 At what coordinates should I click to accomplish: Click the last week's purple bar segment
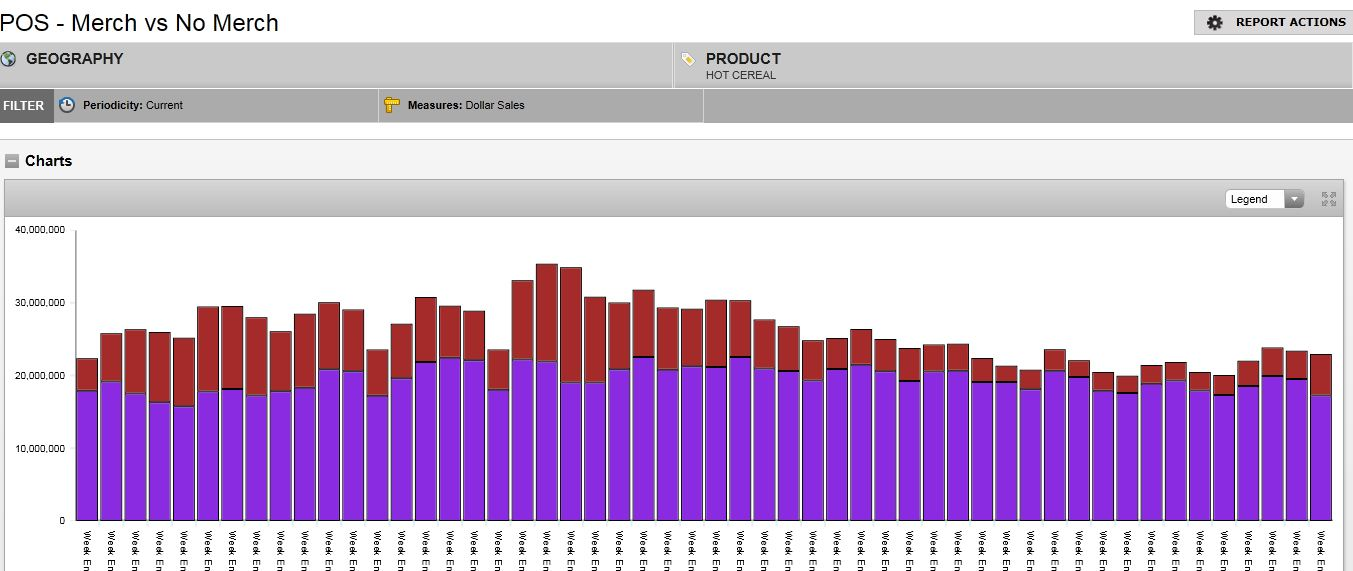coord(1320,458)
